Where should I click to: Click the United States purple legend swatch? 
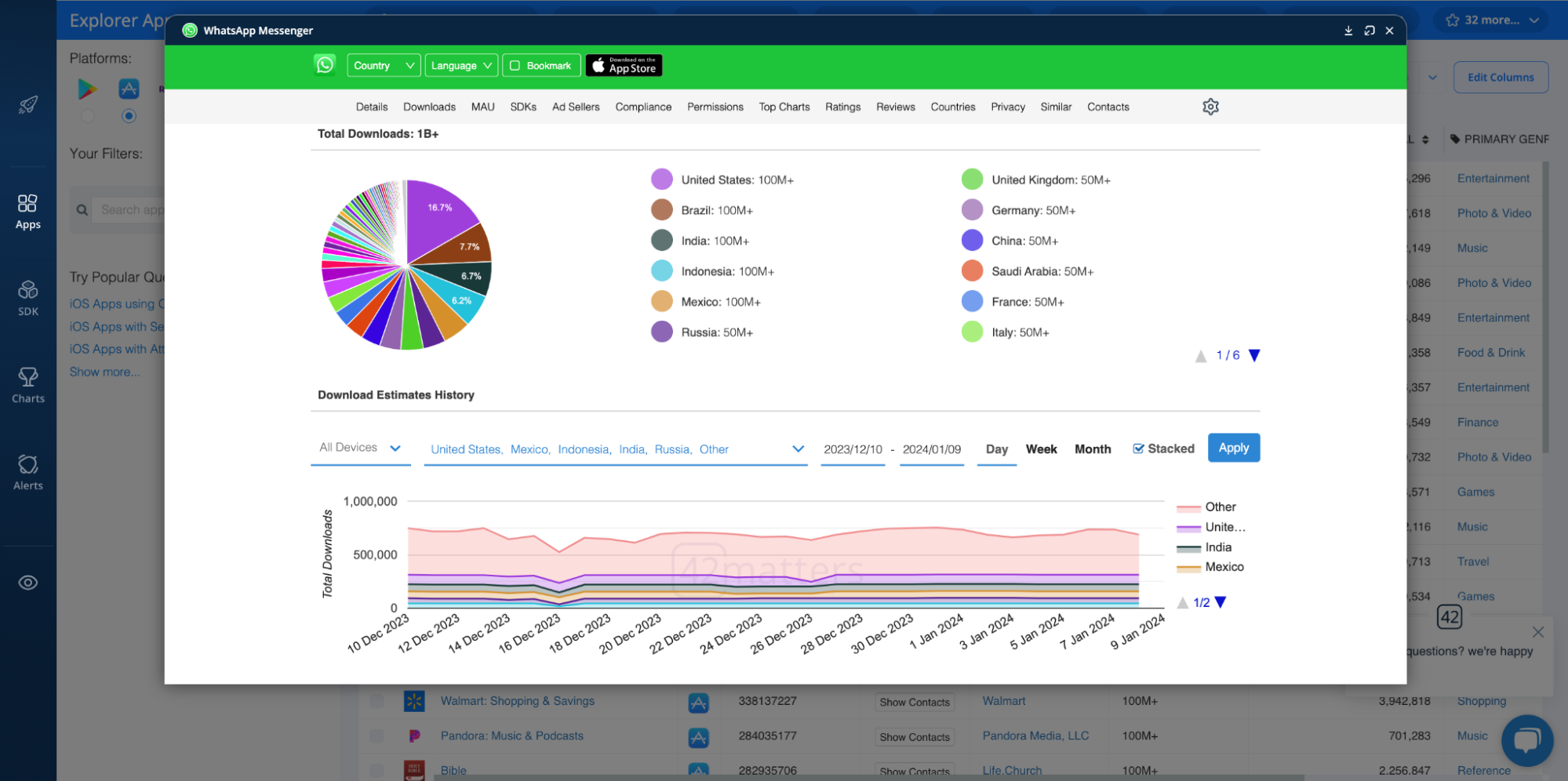662,180
